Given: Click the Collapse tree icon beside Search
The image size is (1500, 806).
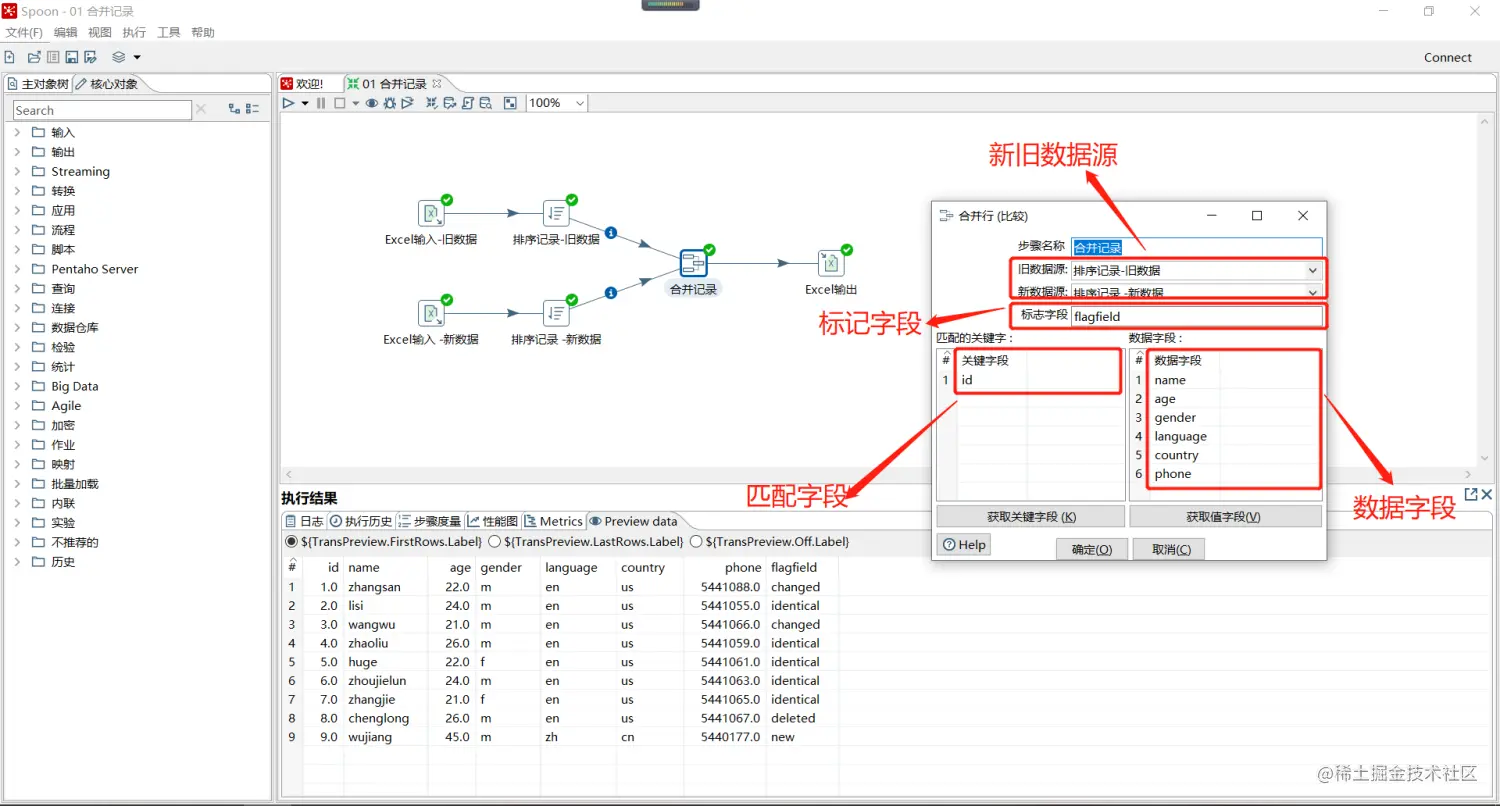Looking at the screenshot, I should click(252, 109).
